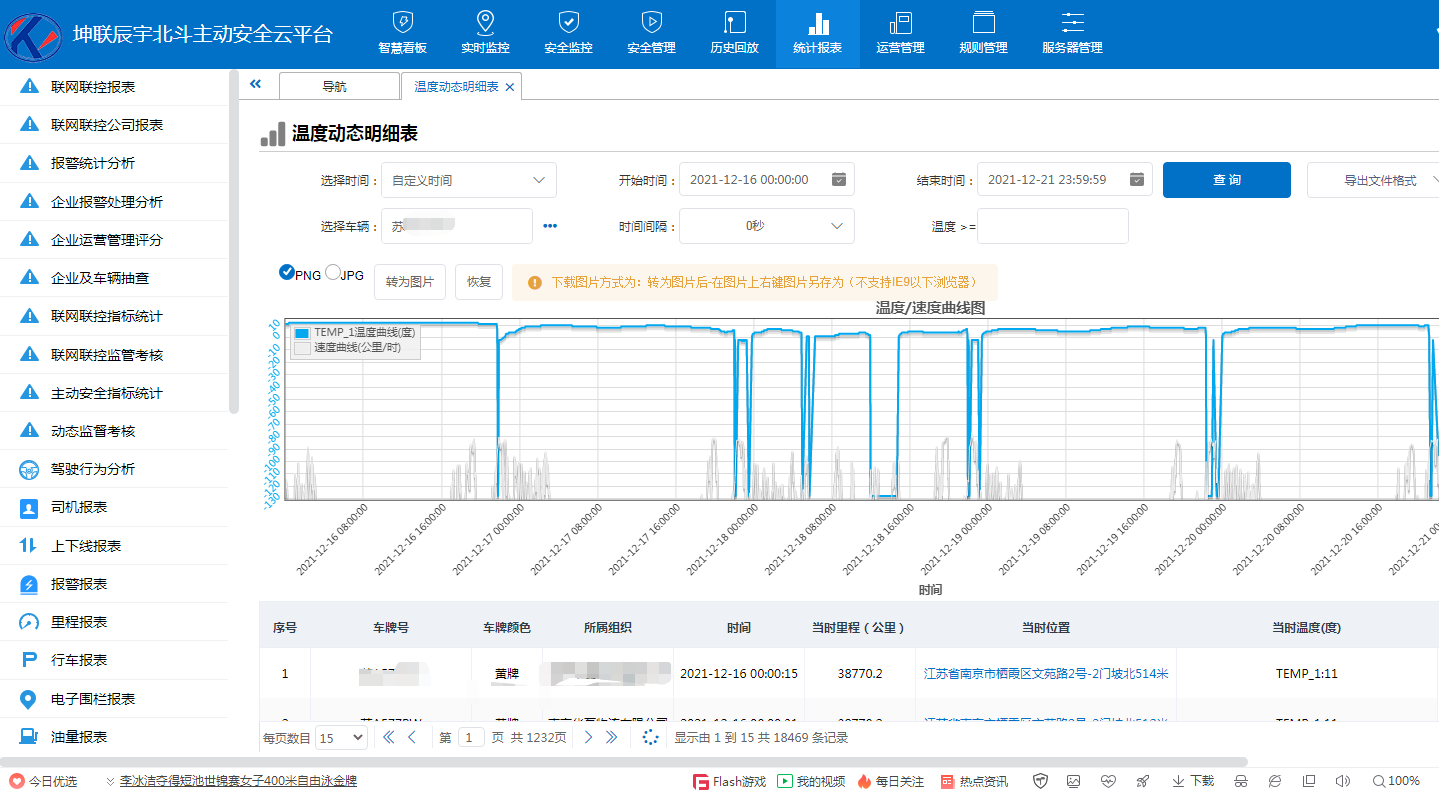Screen dimensions: 1439x794
Task: Open 历史回放 playback icon
Action: pyautogui.click(x=735, y=23)
